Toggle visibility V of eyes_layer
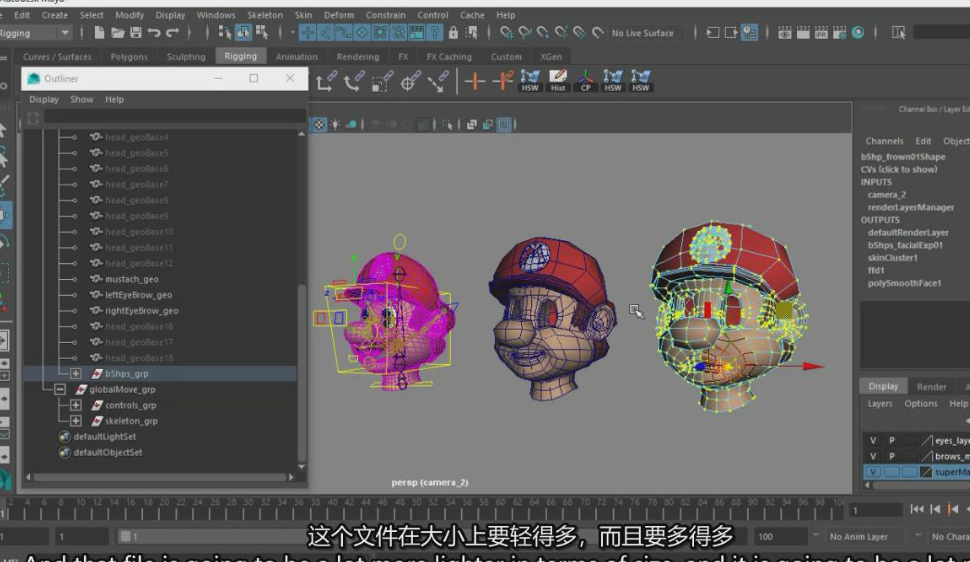 (x=873, y=441)
